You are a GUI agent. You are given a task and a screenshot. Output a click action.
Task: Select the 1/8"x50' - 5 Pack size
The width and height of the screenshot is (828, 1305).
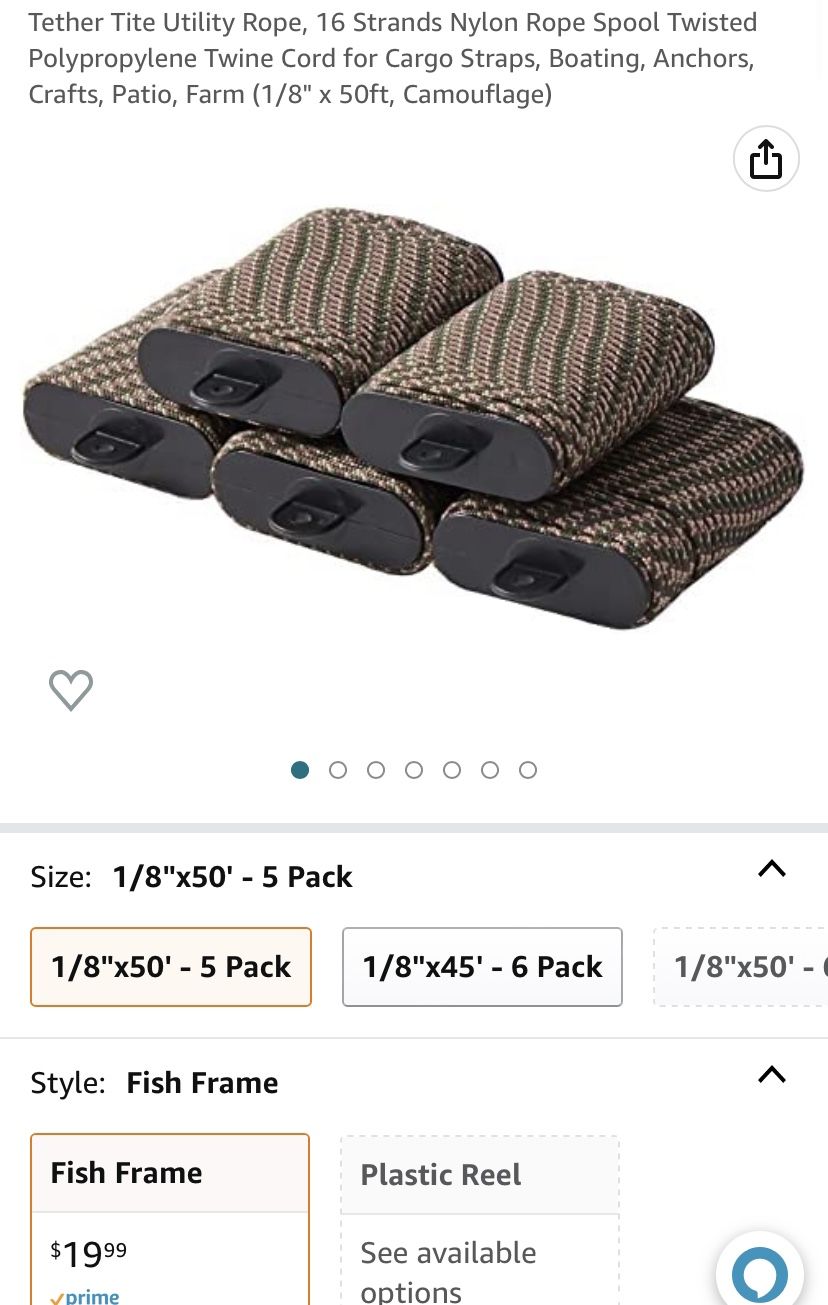pyautogui.click(x=171, y=967)
